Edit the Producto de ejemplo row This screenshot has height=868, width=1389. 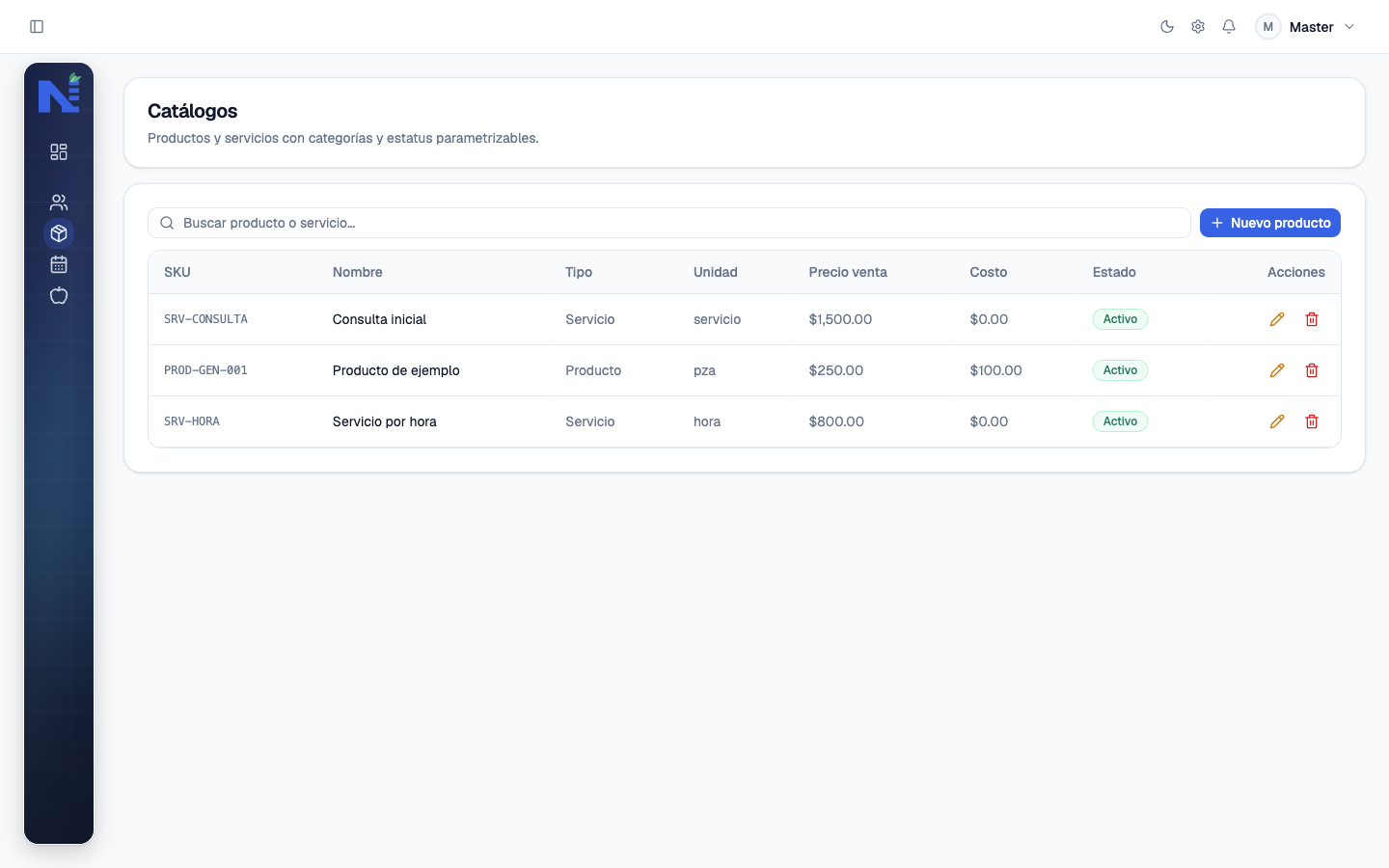tap(1277, 370)
